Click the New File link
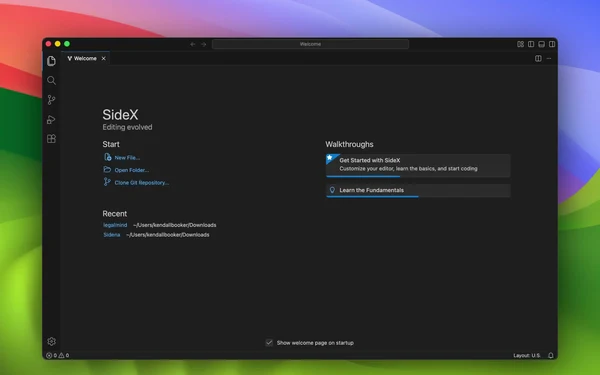Image resolution: width=600 pixels, height=375 pixels. click(127, 158)
